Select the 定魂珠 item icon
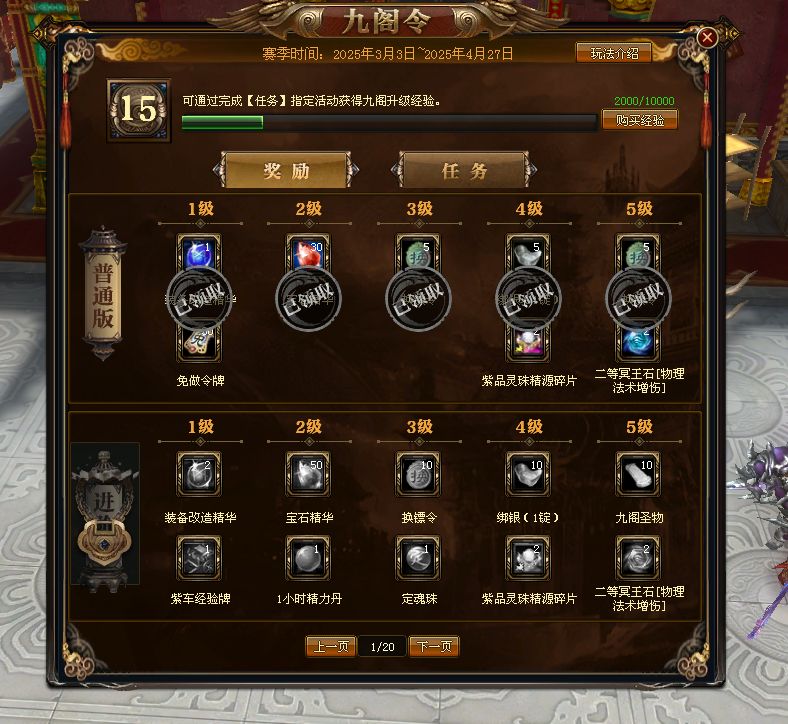The image size is (788, 724). [418, 558]
